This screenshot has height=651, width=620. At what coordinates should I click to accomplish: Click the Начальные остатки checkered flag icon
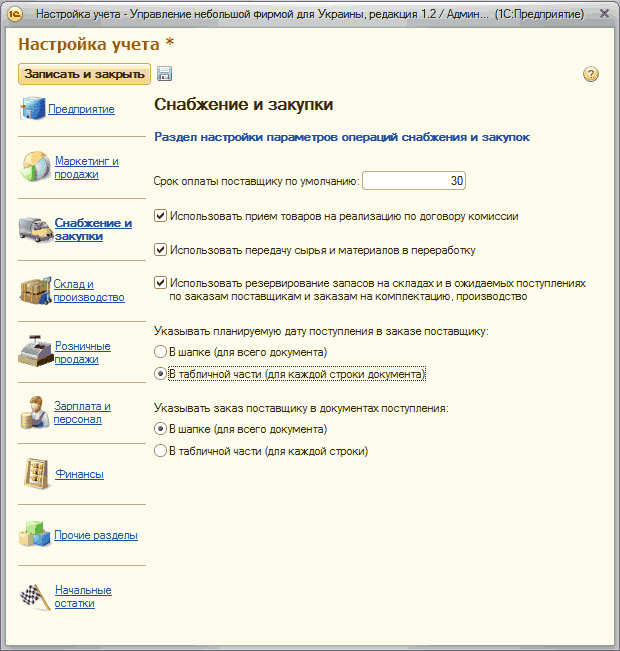click(x=35, y=597)
